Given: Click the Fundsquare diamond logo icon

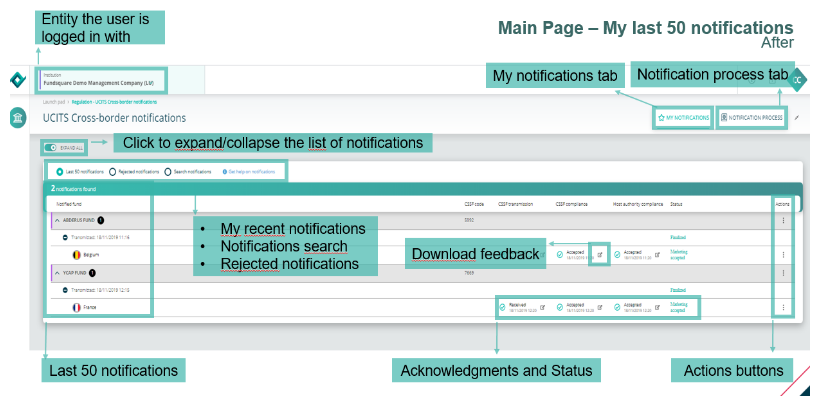Looking at the screenshot, I should tap(17, 80).
